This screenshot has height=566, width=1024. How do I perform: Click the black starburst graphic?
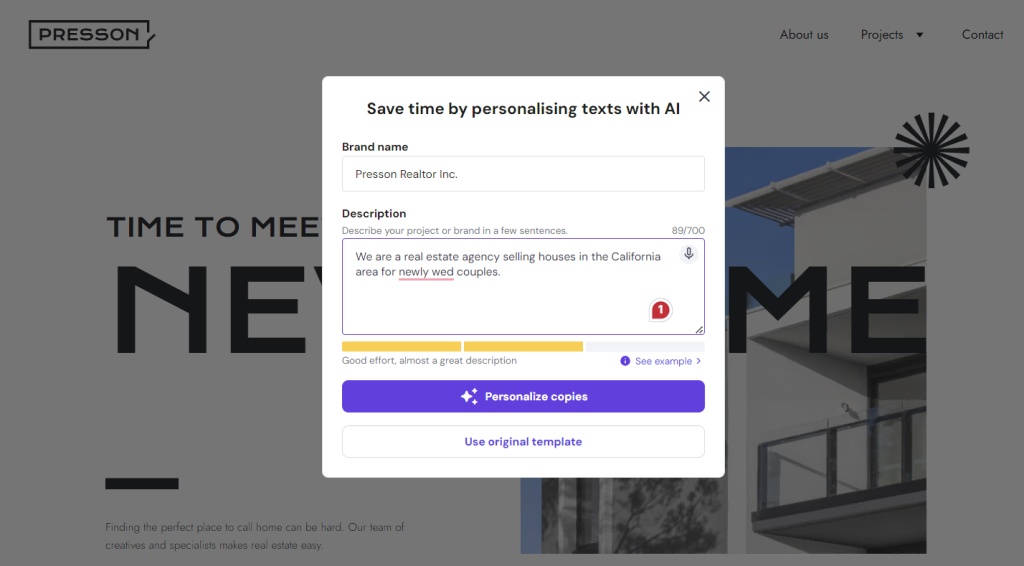tap(931, 150)
